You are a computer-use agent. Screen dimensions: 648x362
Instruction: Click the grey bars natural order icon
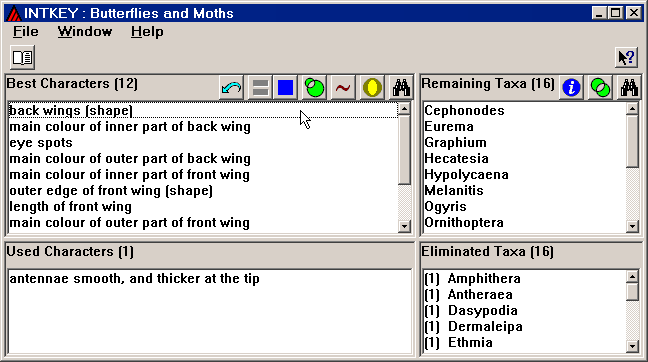pos(260,88)
